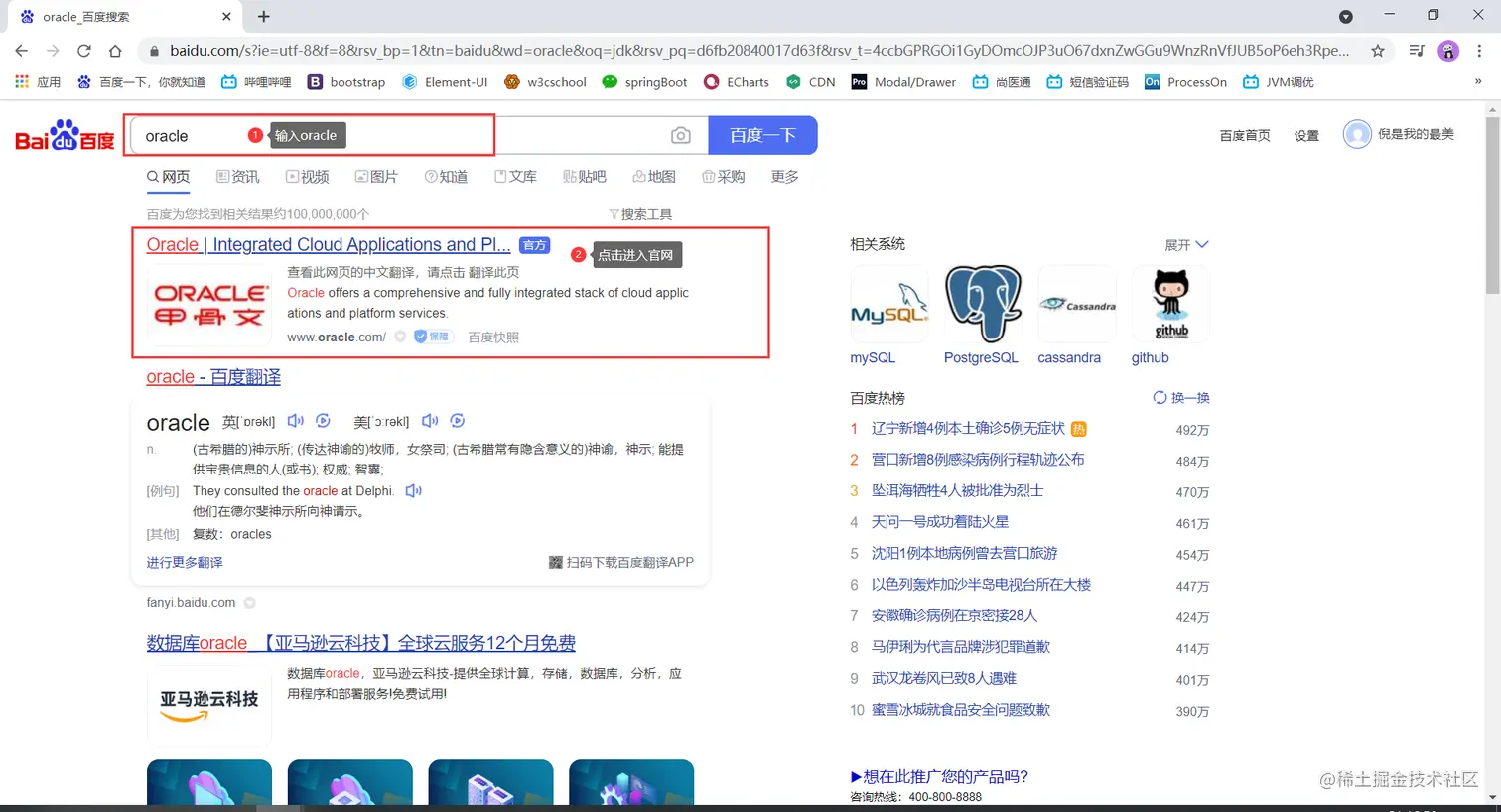Click in the Baidu search input

pos(417,136)
